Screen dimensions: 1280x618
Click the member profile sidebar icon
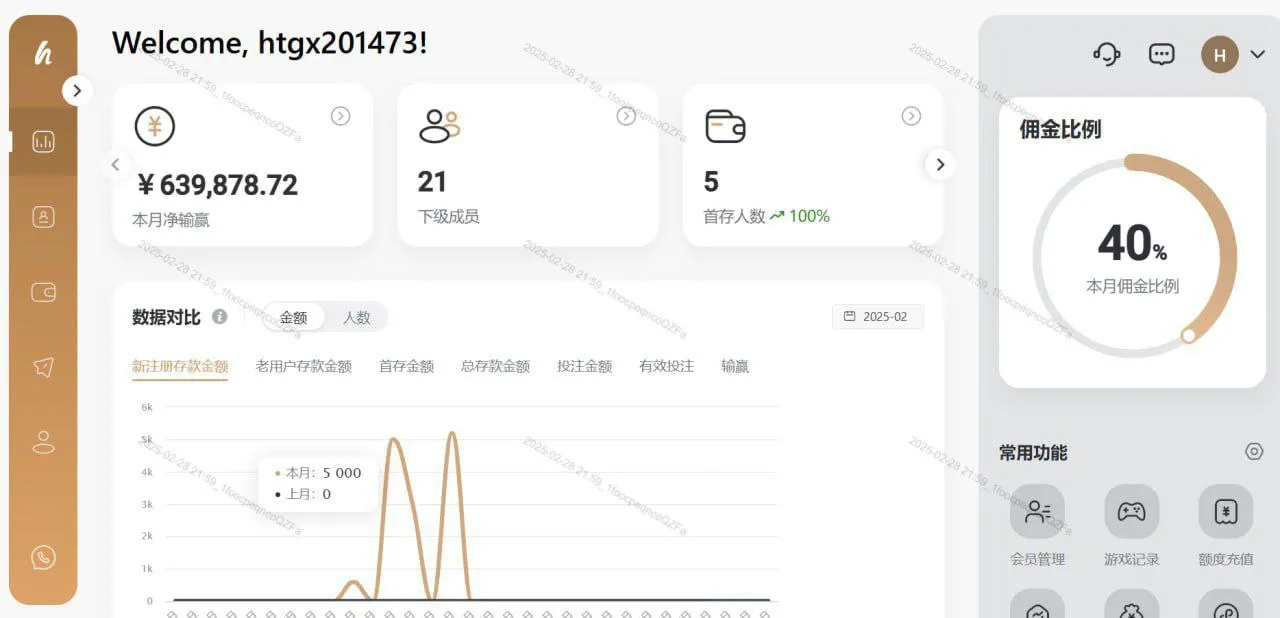[43, 217]
